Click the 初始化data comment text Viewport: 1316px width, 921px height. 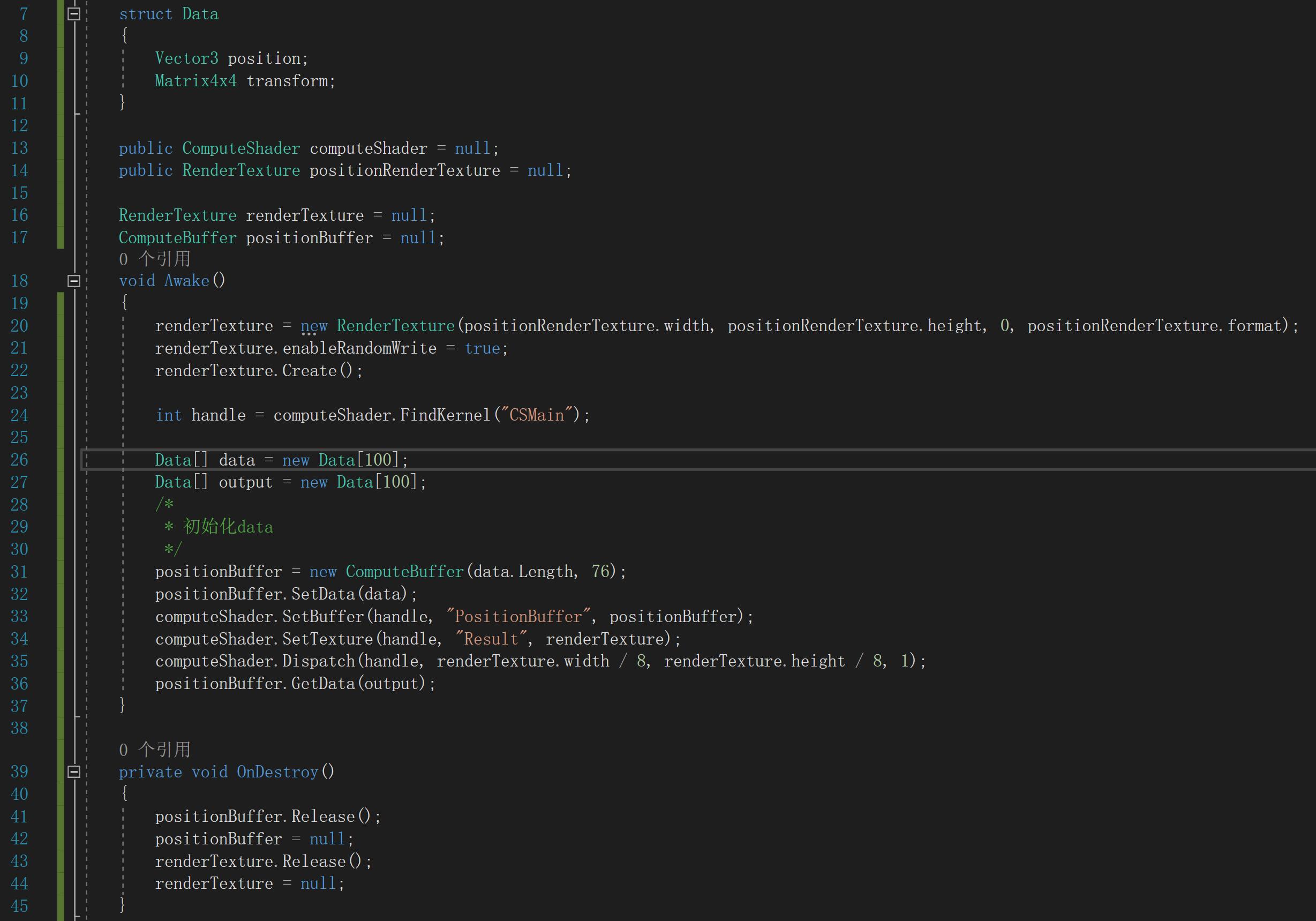click(x=228, y=527)
